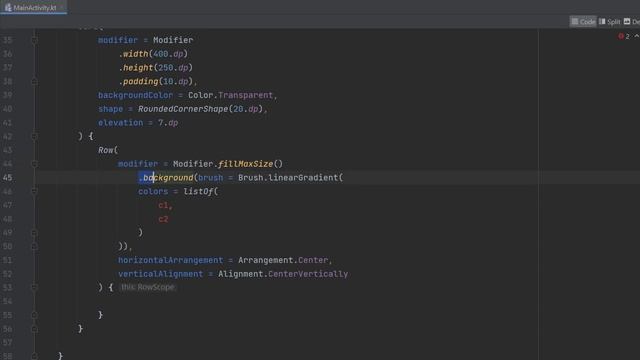Toggle fold end marker at line 50
Viewport: 640px width, 360px height.
[x=34, y=247]
